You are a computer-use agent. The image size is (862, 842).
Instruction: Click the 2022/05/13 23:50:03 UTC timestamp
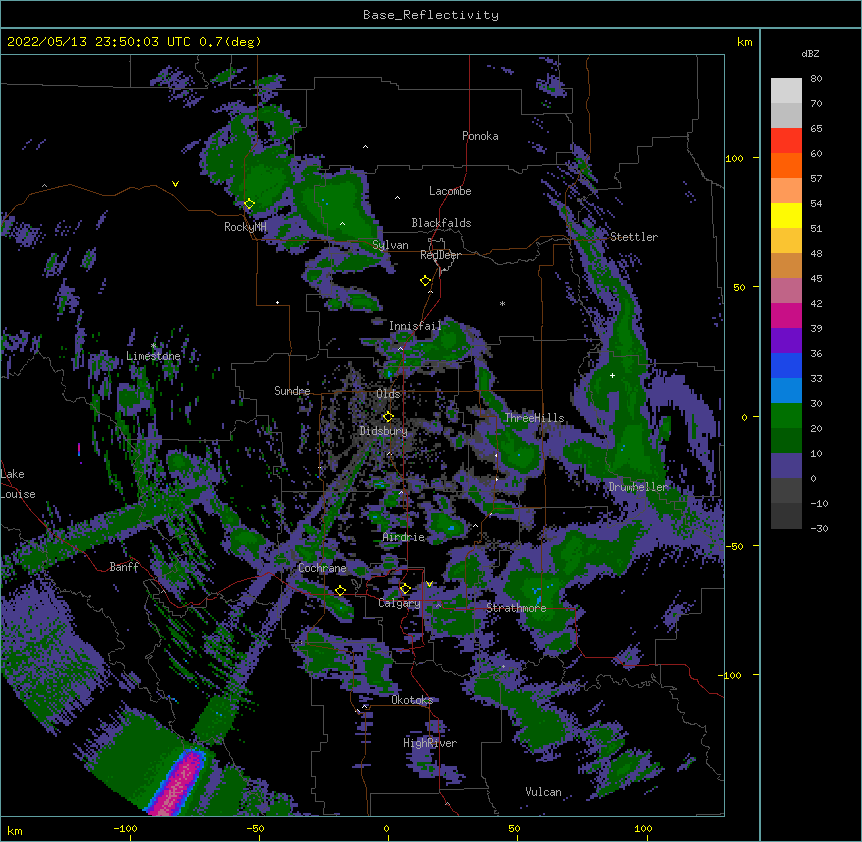[99, 42]
